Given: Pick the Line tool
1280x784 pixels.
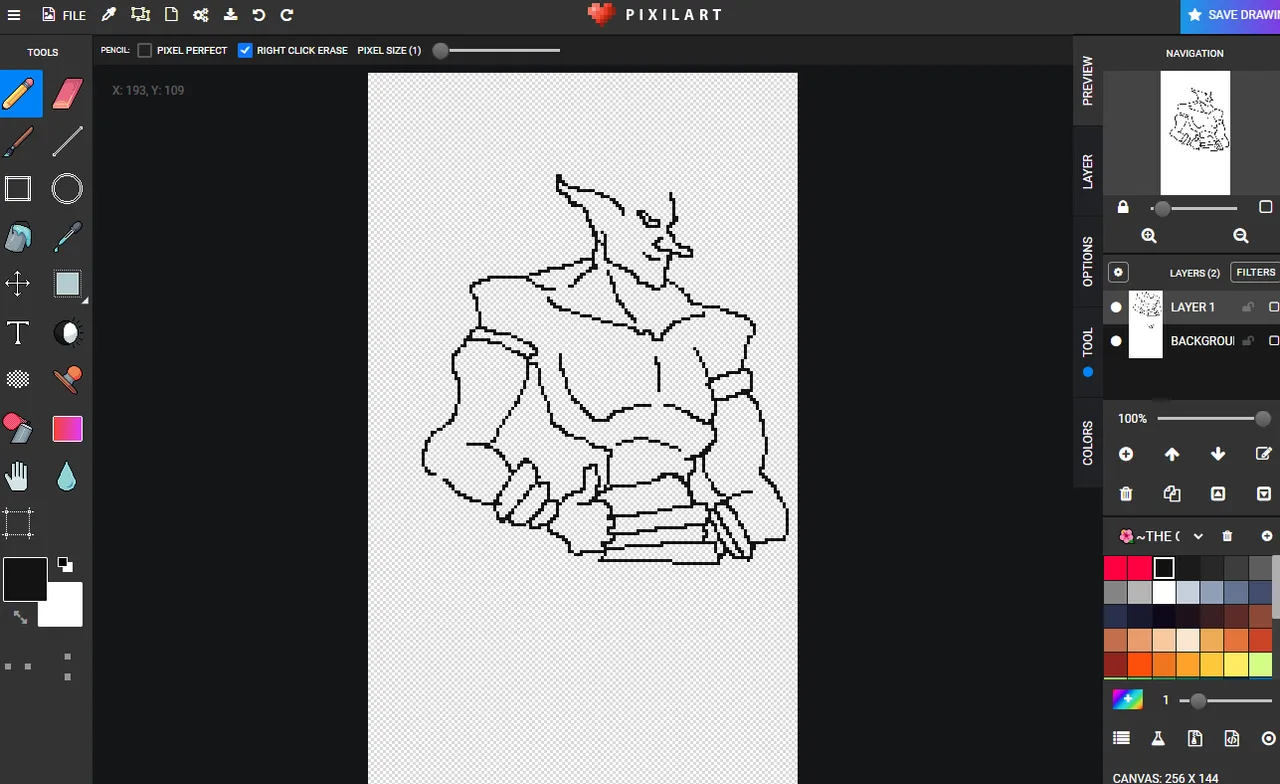Looking at the screenshot, I should (x=67, y=141).
